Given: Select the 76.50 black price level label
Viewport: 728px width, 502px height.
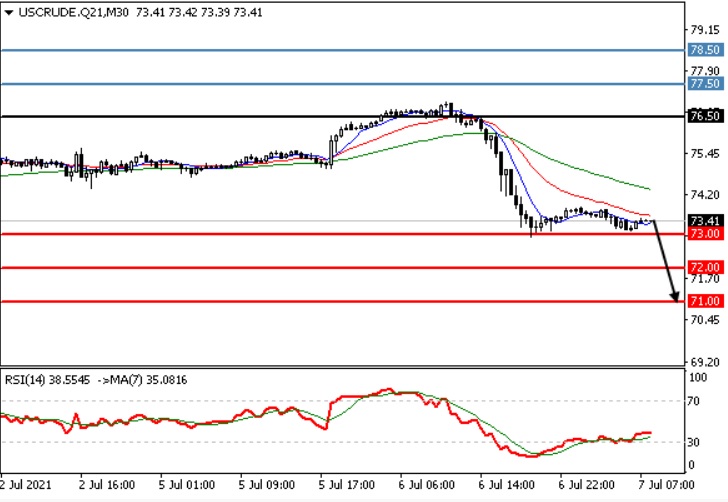Looking at the screenshot, I should click(x=705, y=116).
